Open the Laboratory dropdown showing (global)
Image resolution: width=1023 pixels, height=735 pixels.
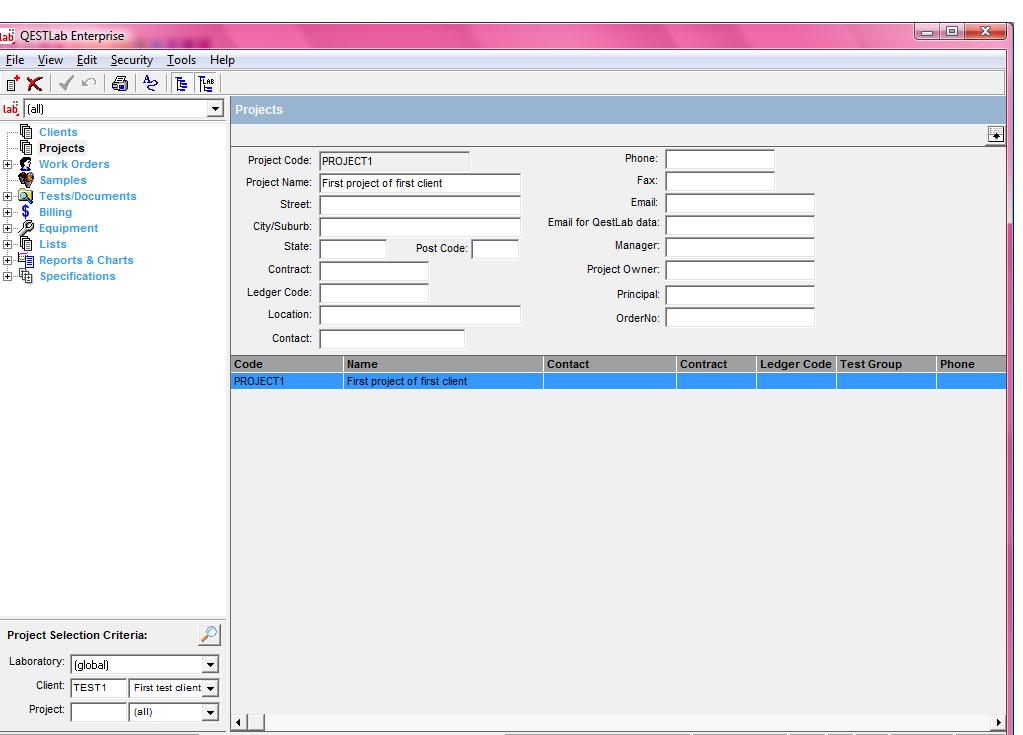[x=210, y=664]
